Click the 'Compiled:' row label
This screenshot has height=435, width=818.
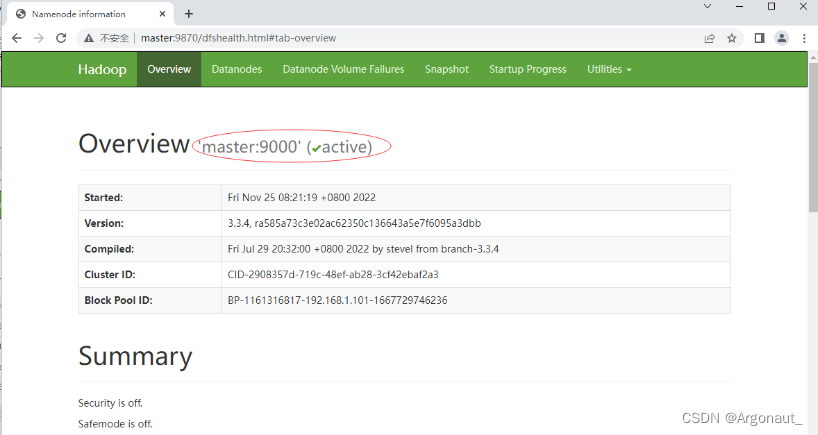(x=109, y=249)
